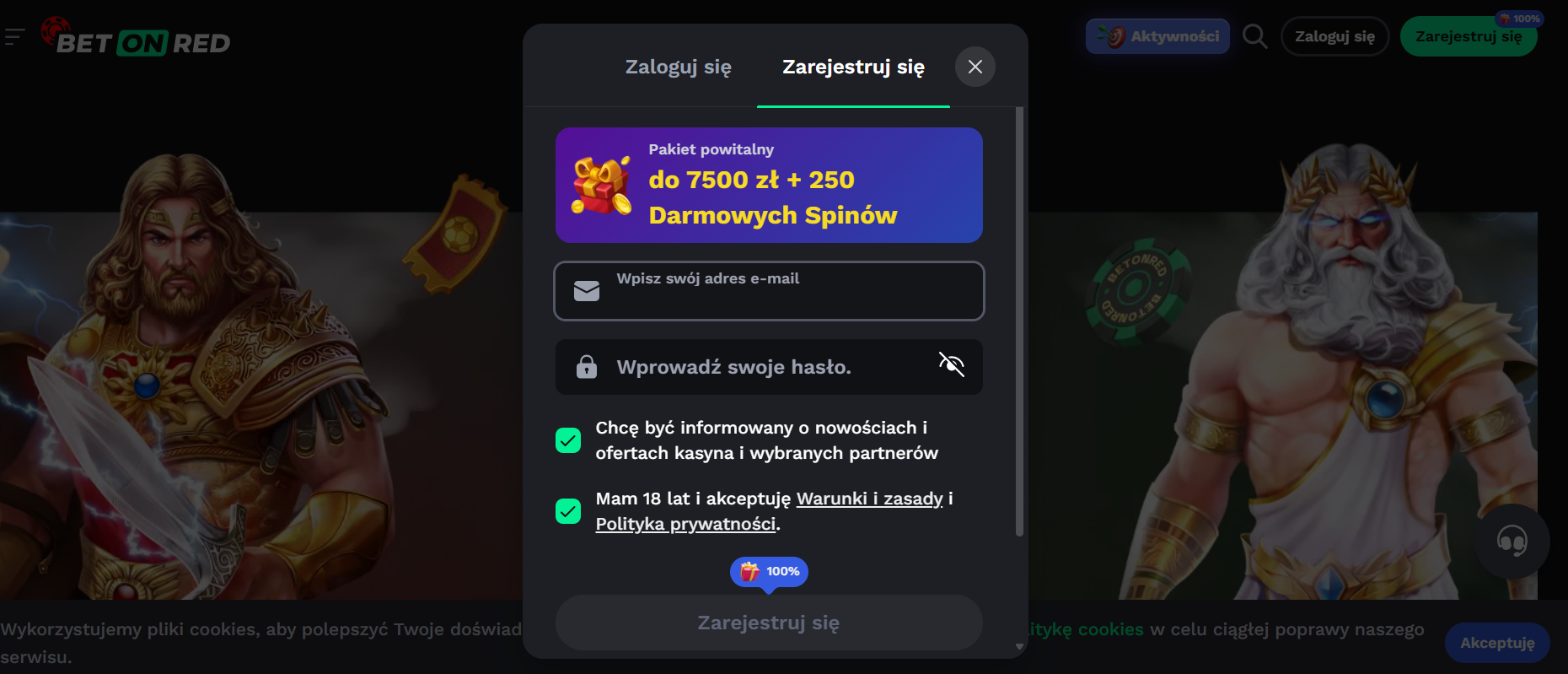Open the hamburger menu icon
This screenshot has height=674, width=1568.
(x=14, y=37)
